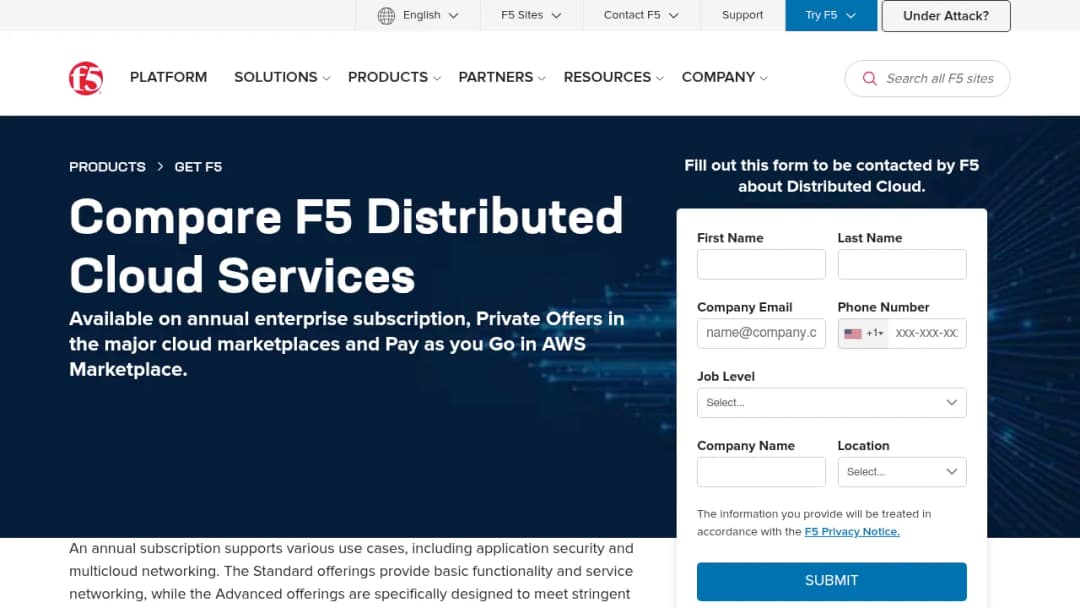Expand the PARTNERS menu
This screenshot has width=1080, height=608.
[x=501, y=77]
